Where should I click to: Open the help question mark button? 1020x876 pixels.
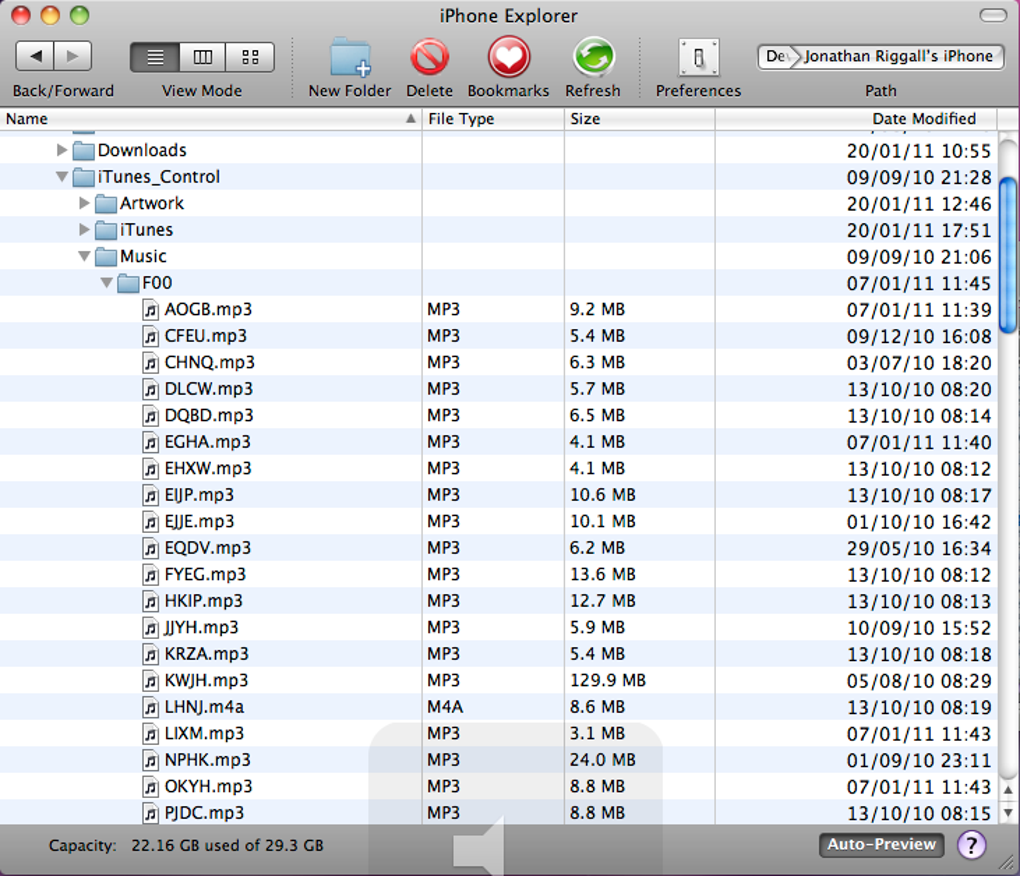tap(971, 845)
